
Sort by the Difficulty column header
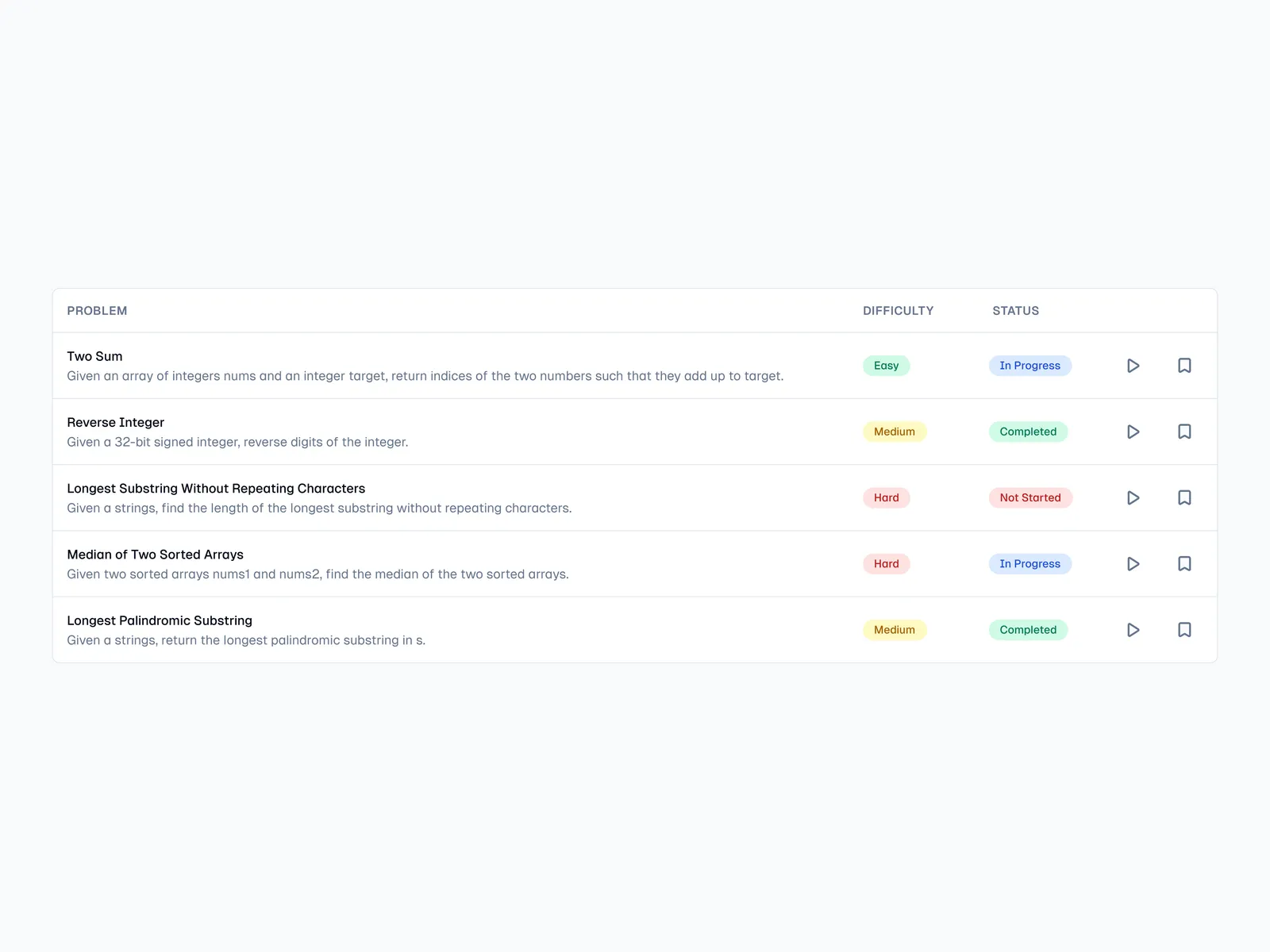[x=898, y=311]
